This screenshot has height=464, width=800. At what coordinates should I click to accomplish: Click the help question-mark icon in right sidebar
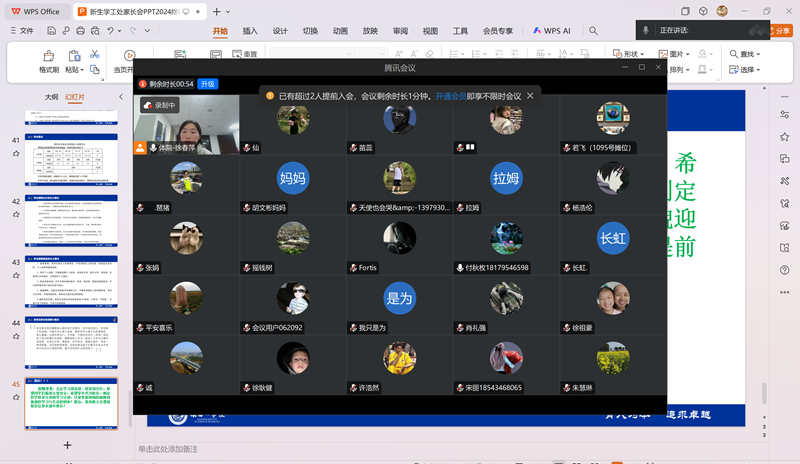pos(785,270)
